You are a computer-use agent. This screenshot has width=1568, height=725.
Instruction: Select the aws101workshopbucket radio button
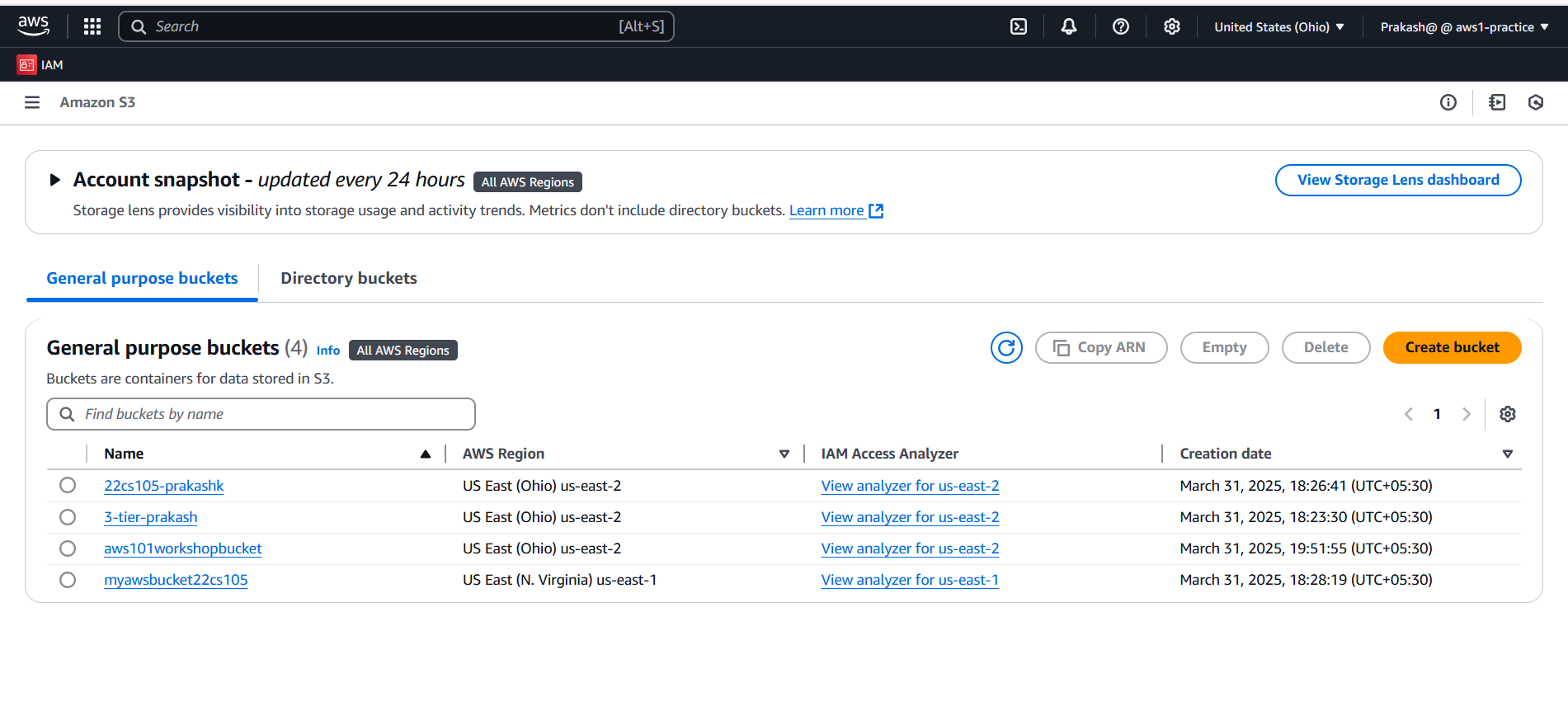point(68,548)
